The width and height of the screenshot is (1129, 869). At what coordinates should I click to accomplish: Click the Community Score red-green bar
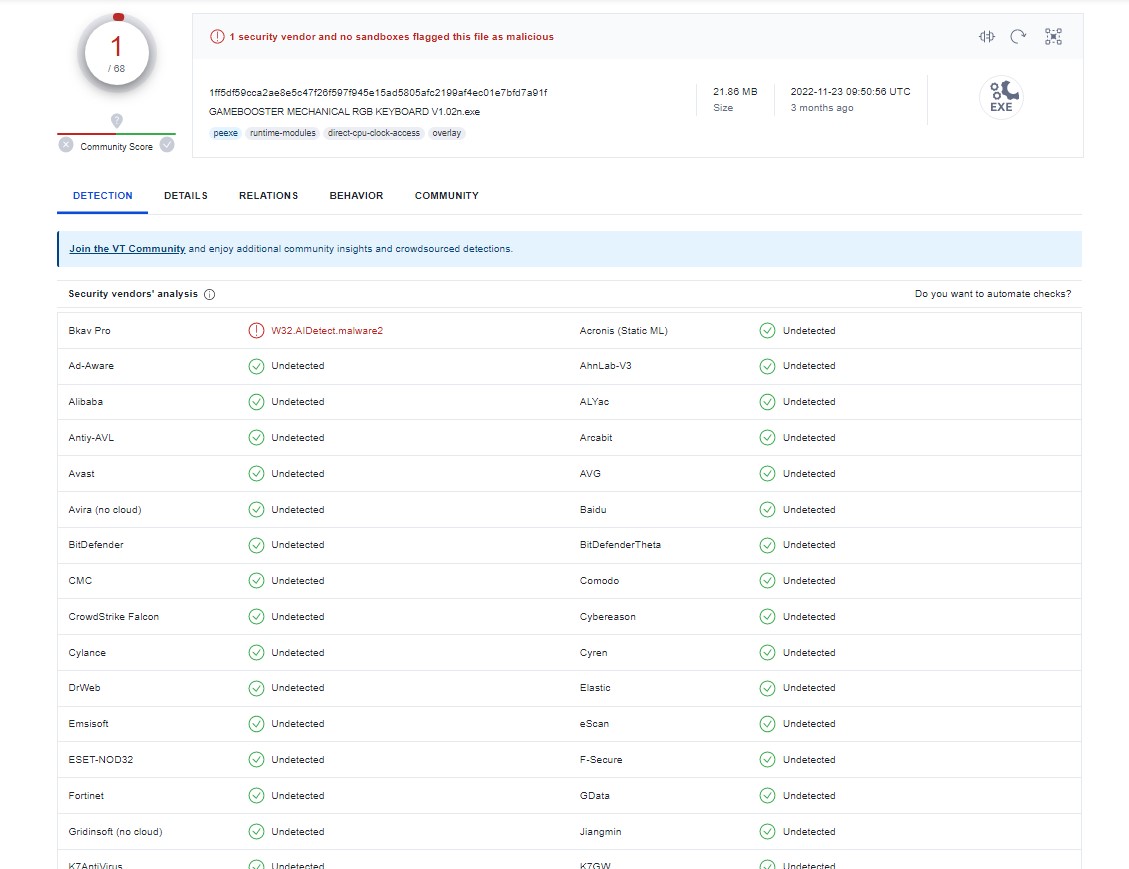117,134
